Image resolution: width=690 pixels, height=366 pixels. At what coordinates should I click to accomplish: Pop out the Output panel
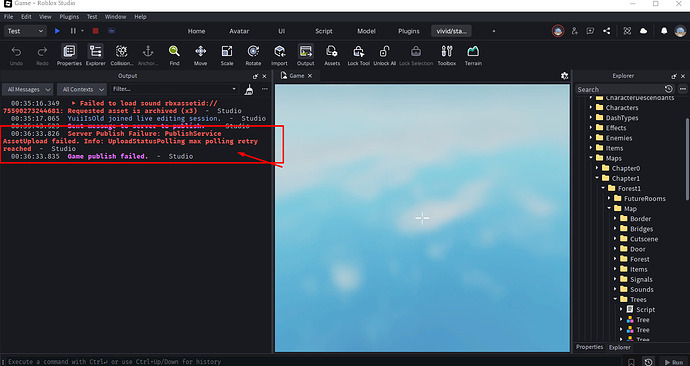click(x=255, y=76)
